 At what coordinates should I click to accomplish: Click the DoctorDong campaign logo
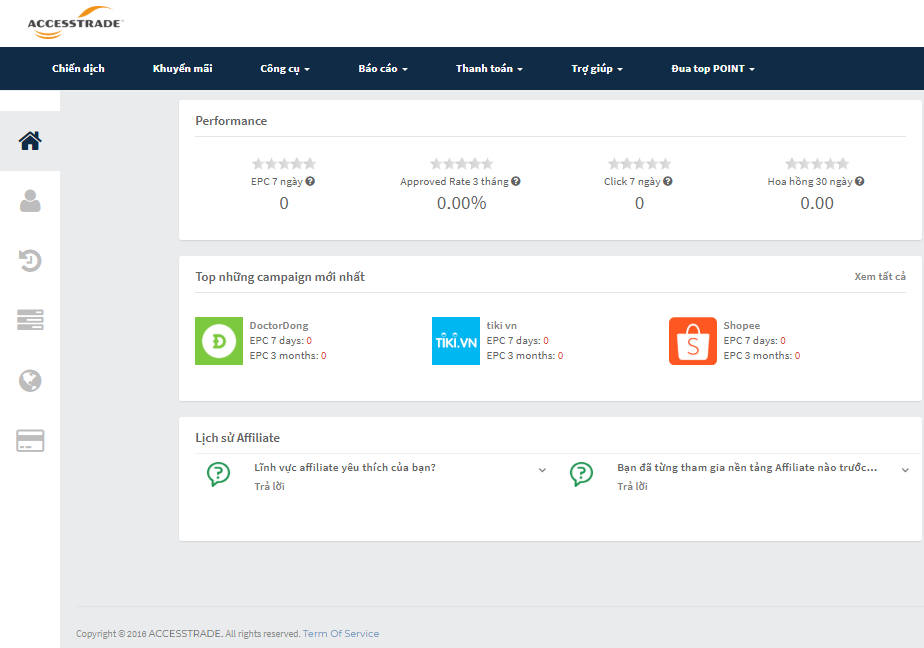219,341
